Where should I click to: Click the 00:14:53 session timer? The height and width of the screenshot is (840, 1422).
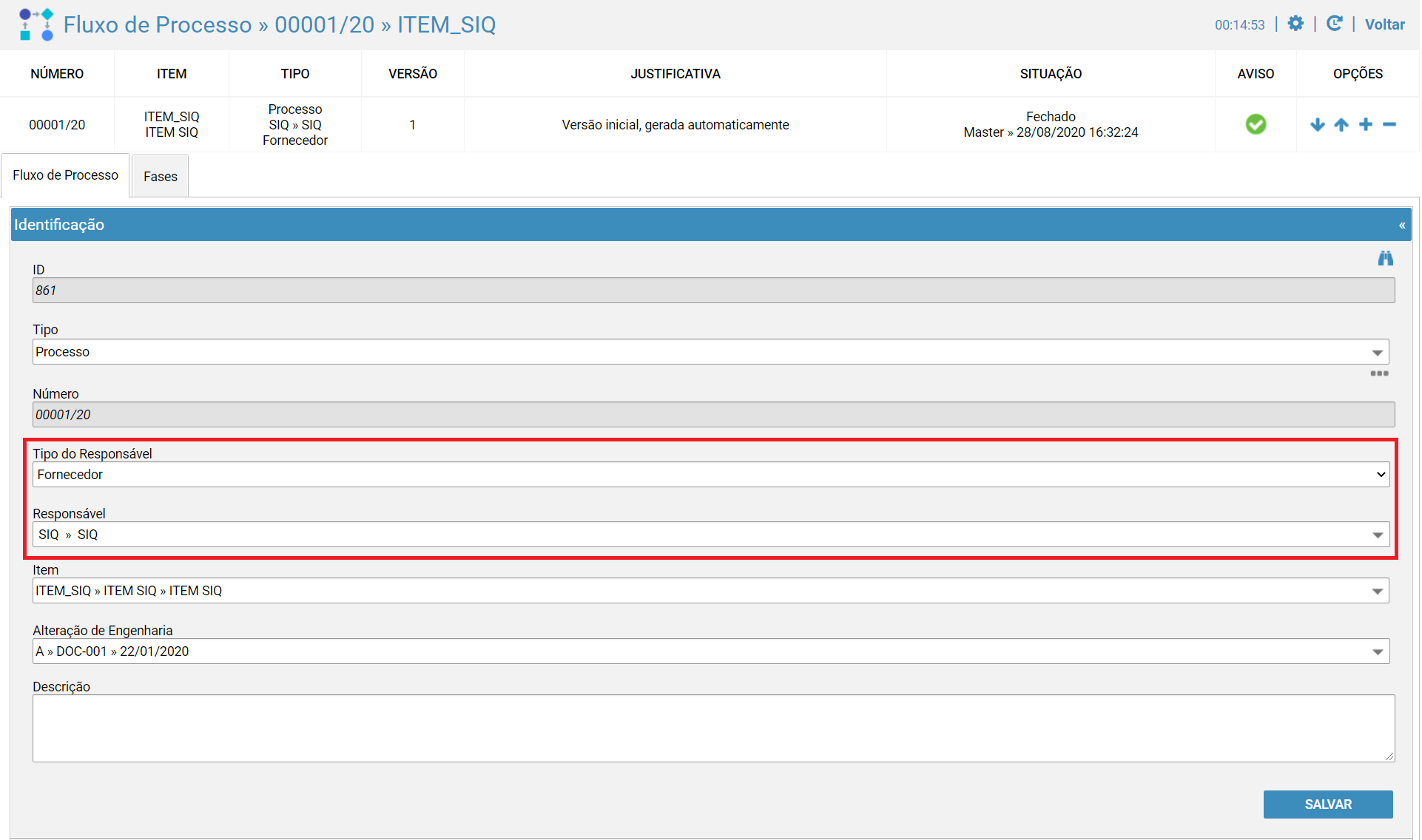point(1239,25)
